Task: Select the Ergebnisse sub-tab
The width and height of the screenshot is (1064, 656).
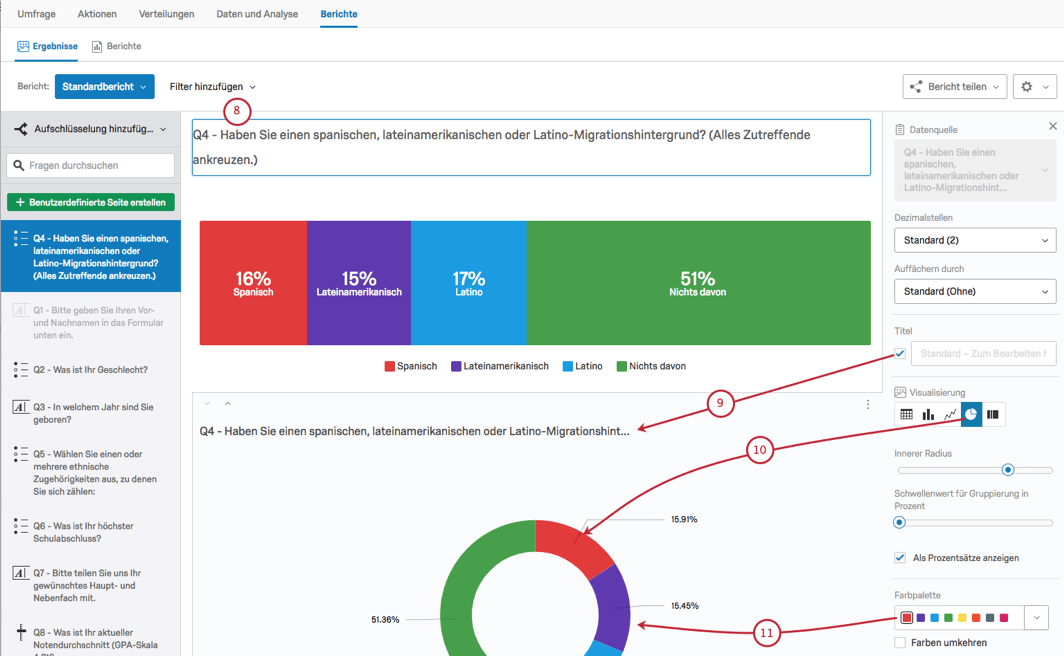Action: point(48,46)
